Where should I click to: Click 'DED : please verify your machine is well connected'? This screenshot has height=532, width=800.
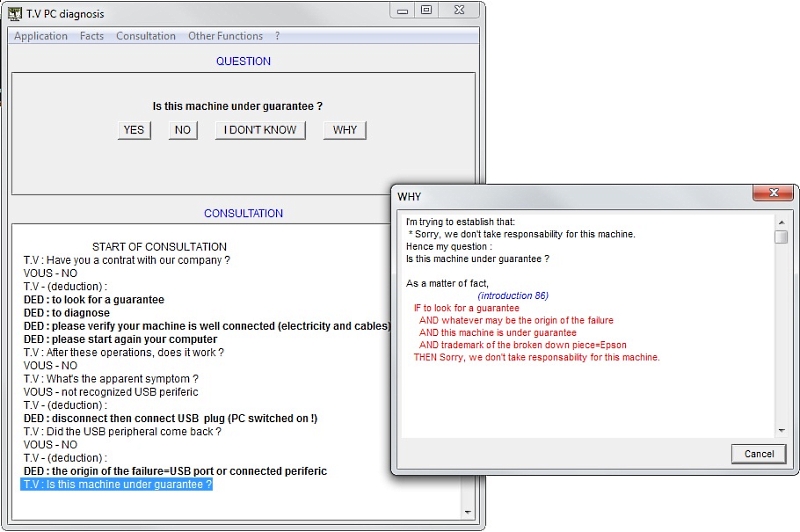(x=207, y=326)
